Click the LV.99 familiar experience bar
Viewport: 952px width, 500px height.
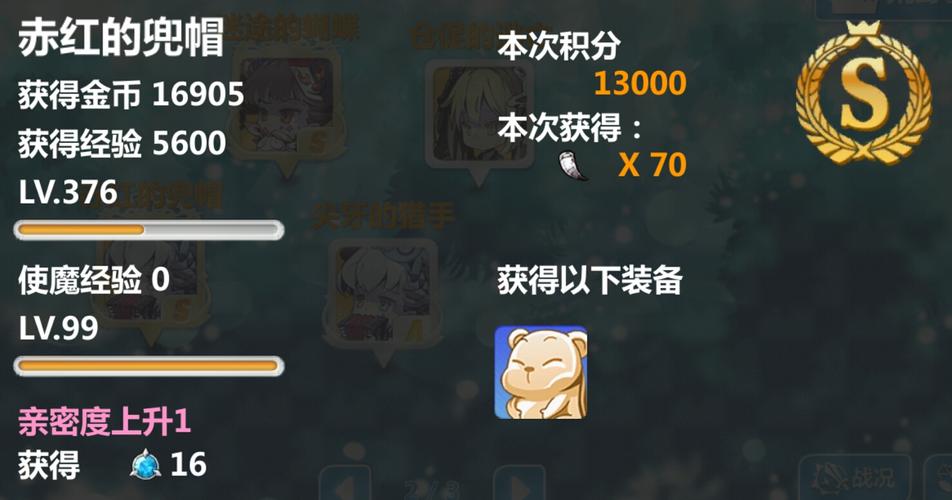(x=149, y=367)
